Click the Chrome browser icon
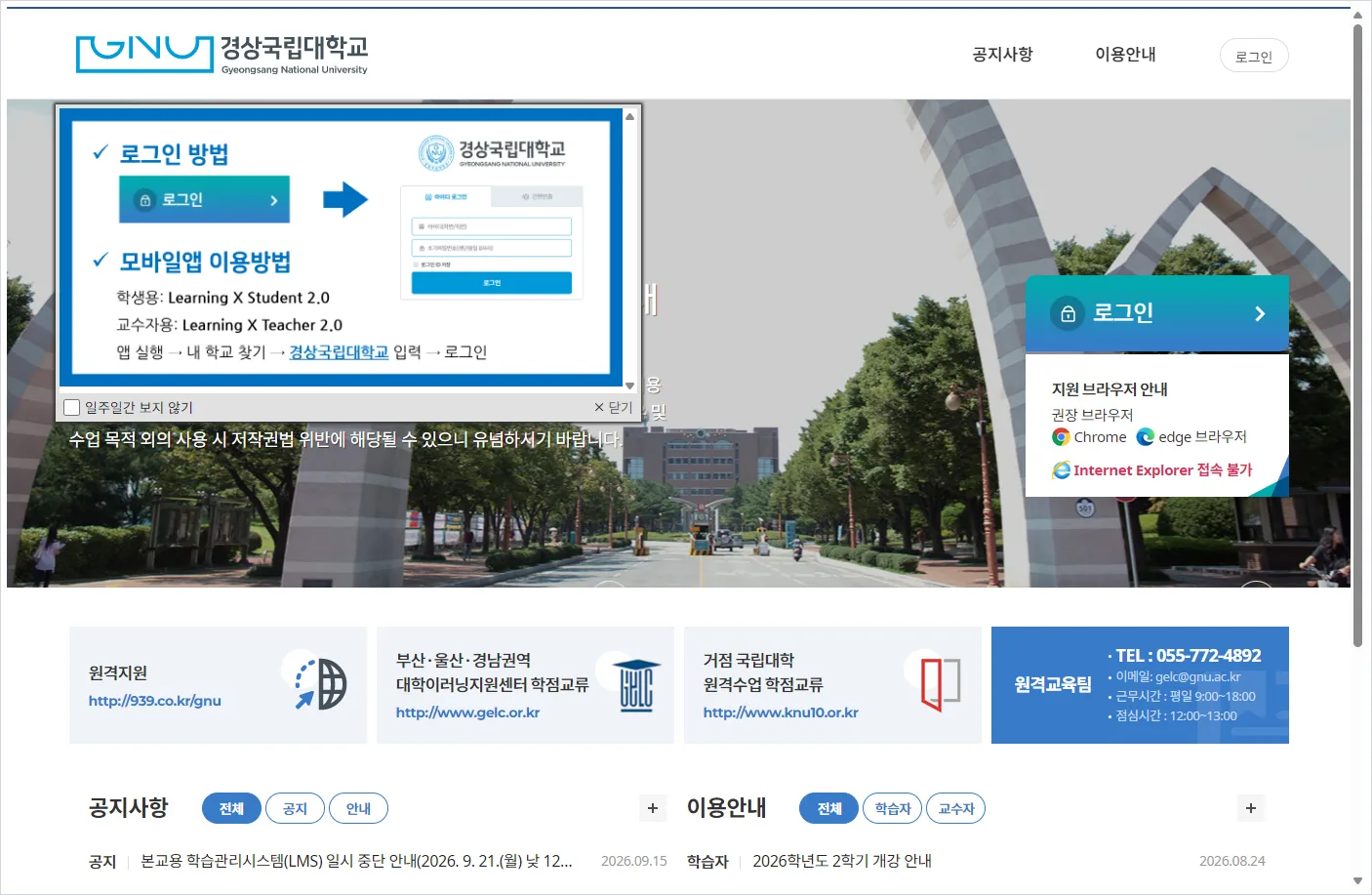This screenshot has height=895, width=1372. coord(1061,437)
